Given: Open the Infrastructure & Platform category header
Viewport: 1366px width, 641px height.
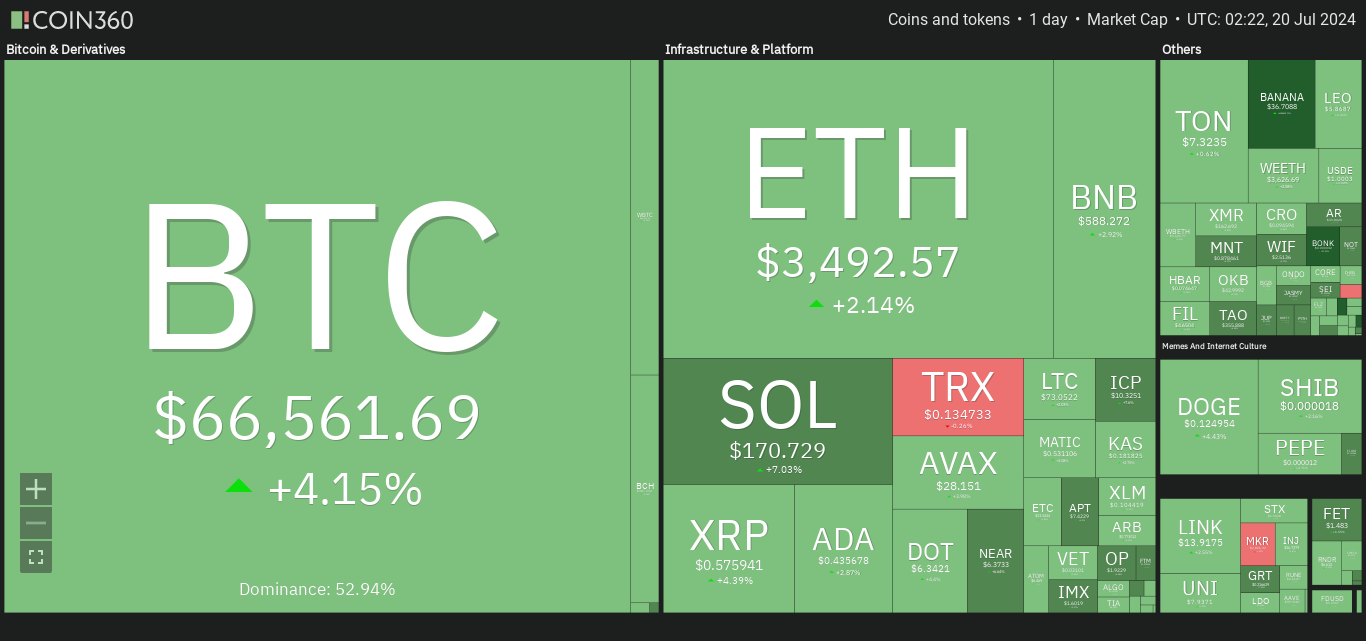Looking at the screenshot, I should point(739,49).
